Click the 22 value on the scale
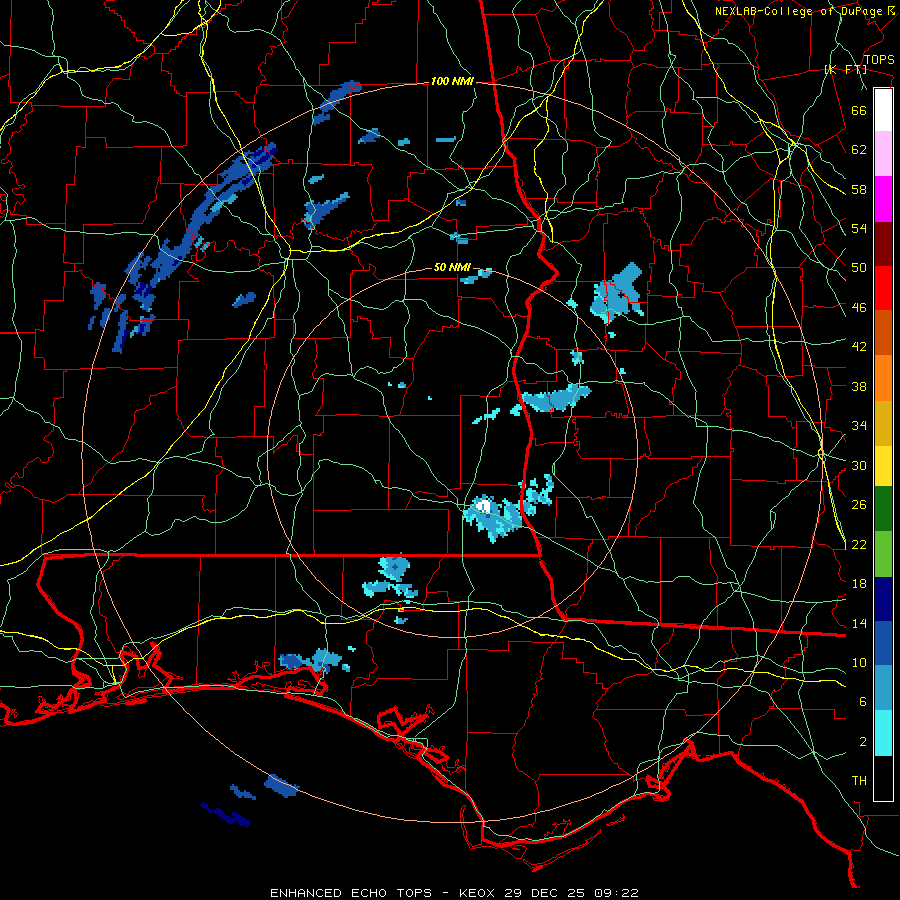Screen dimensions: 900x900 tap(859, 545)
